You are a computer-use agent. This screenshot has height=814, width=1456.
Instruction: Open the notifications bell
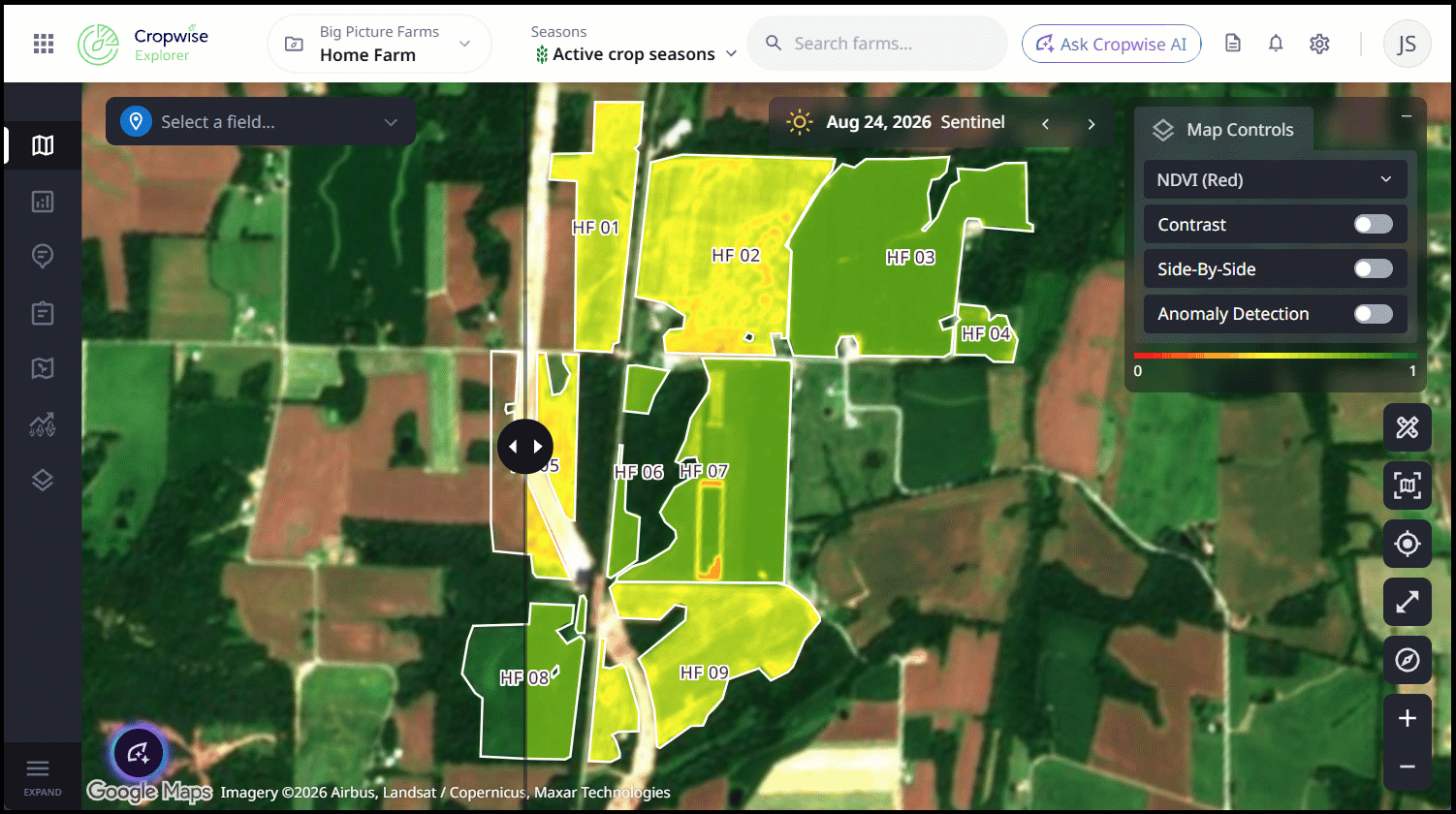(x=1276, y=44)
